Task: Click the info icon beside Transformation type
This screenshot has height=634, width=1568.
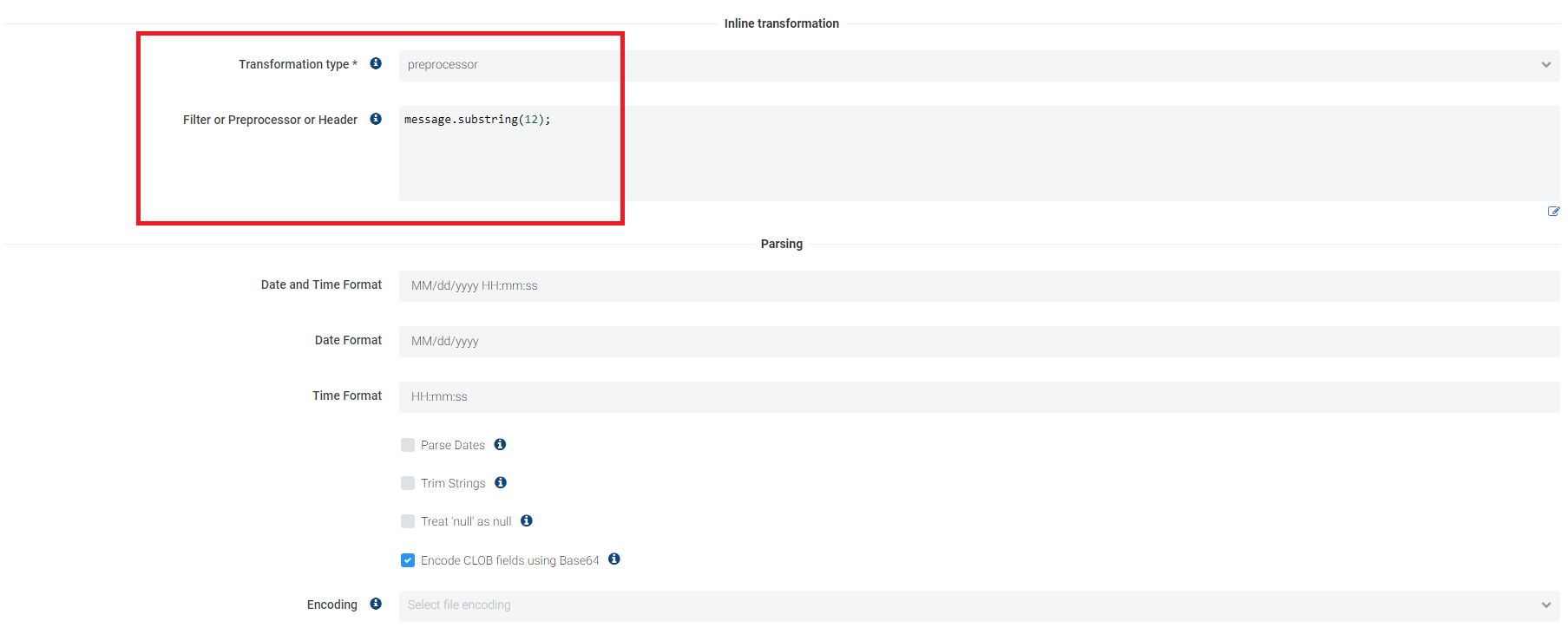Action: (x=376, y=63)
